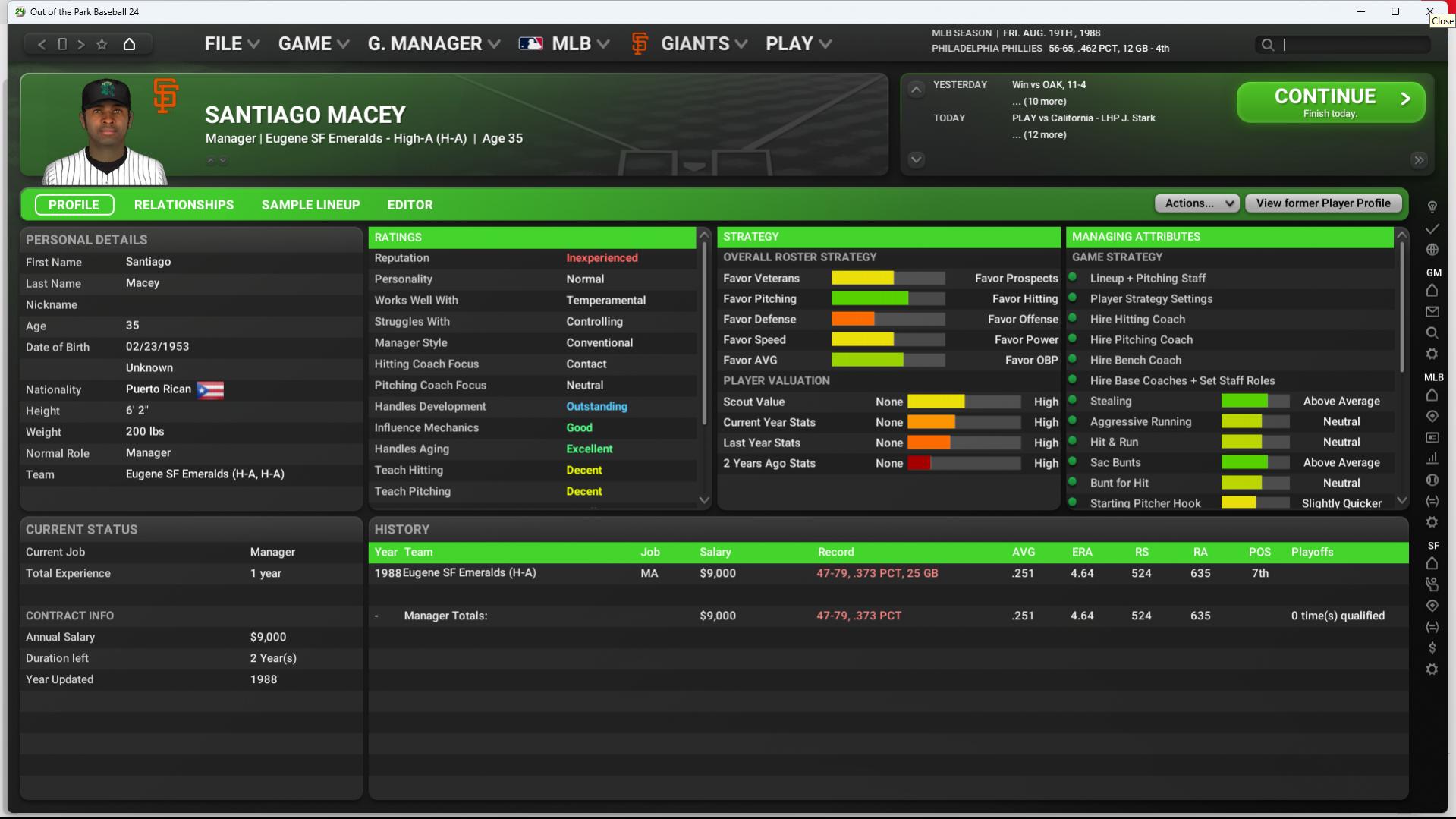Viewport: 1456px width, 819px height.
Task: Switch to the RELATIONSHIPS tab
Action: coord(184,205)
